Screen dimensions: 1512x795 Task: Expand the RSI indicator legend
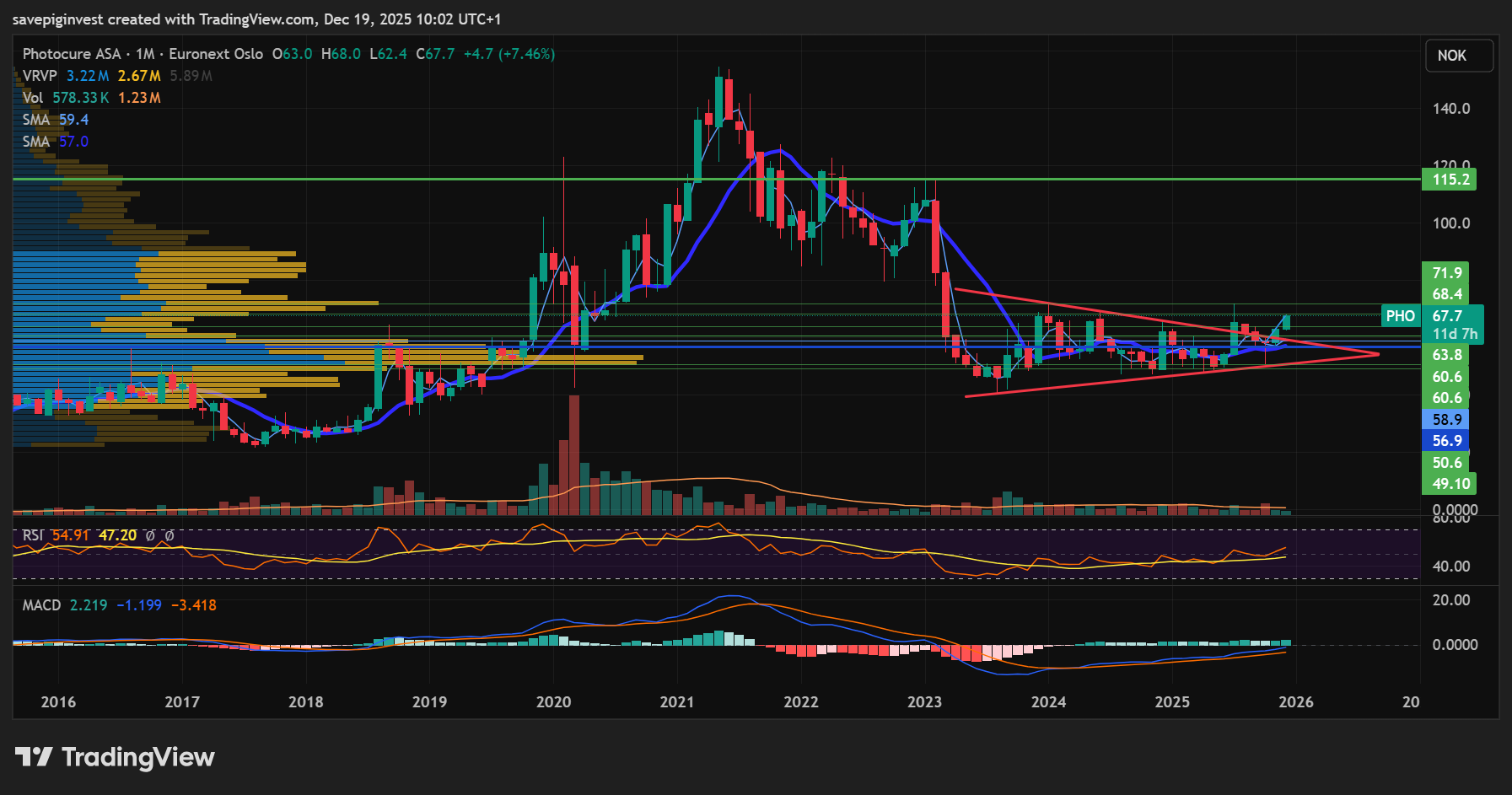33,535
